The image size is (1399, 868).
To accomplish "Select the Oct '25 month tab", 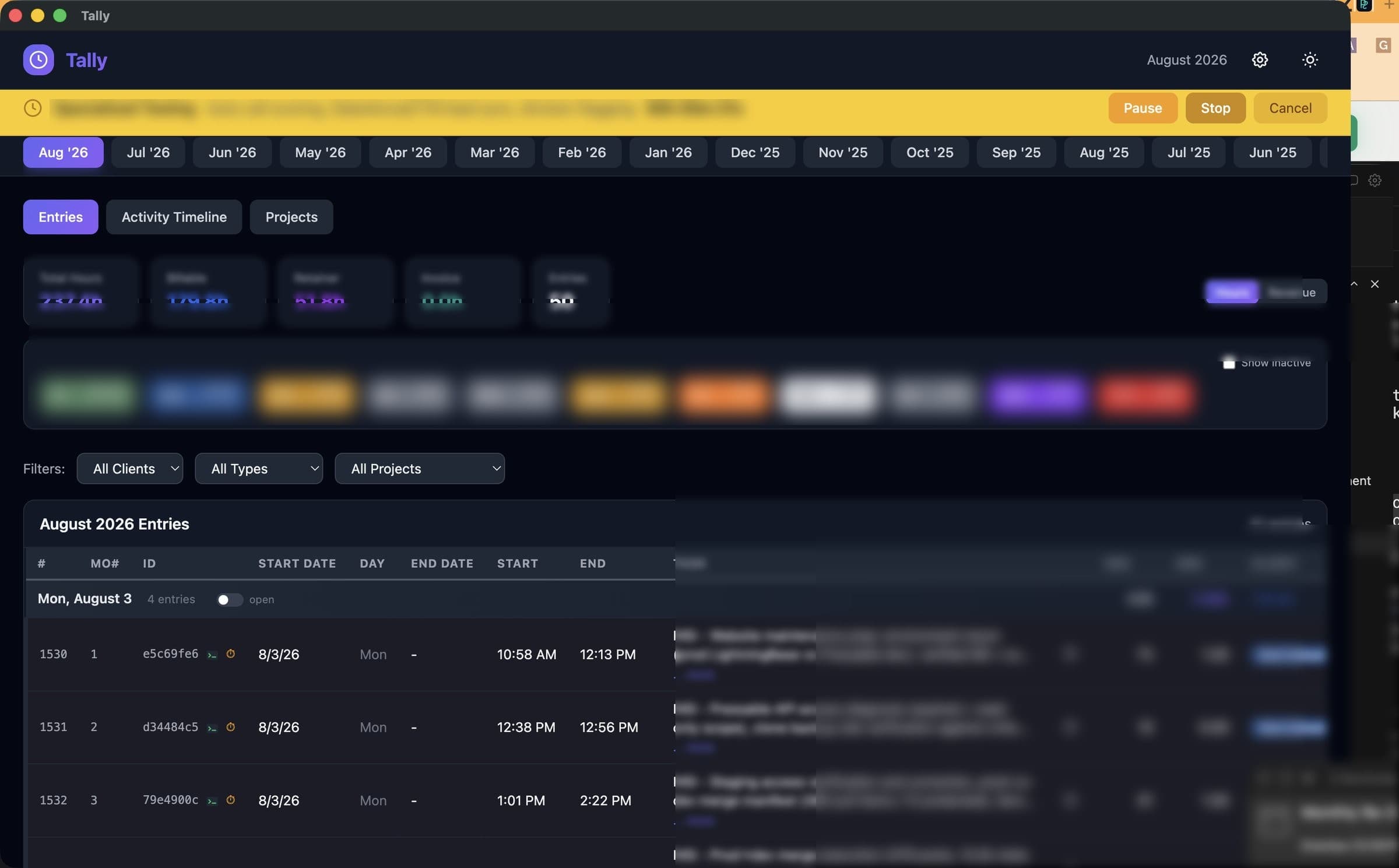I will 930,152.
